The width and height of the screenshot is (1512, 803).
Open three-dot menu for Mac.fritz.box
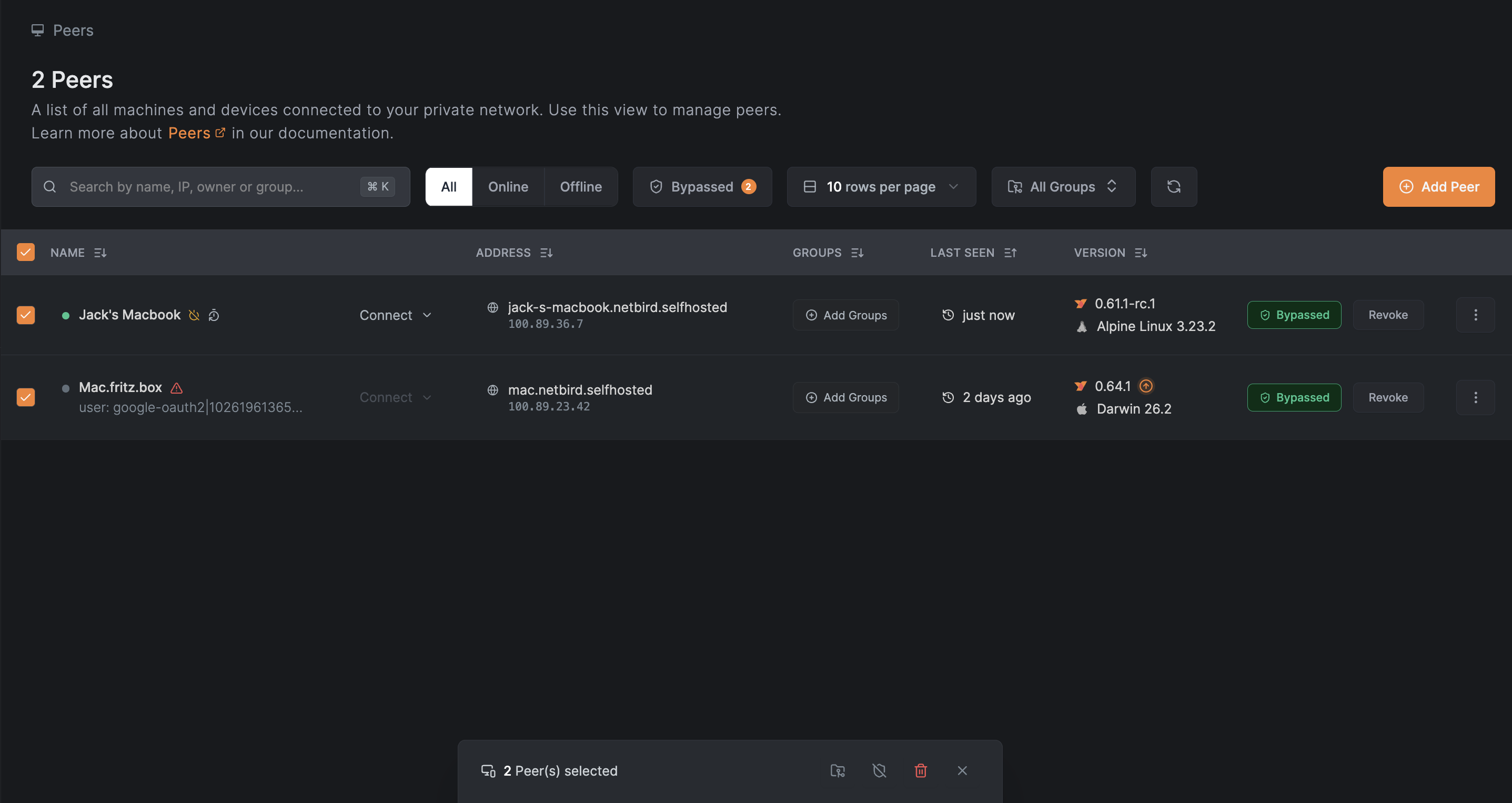click(1475, 397)
